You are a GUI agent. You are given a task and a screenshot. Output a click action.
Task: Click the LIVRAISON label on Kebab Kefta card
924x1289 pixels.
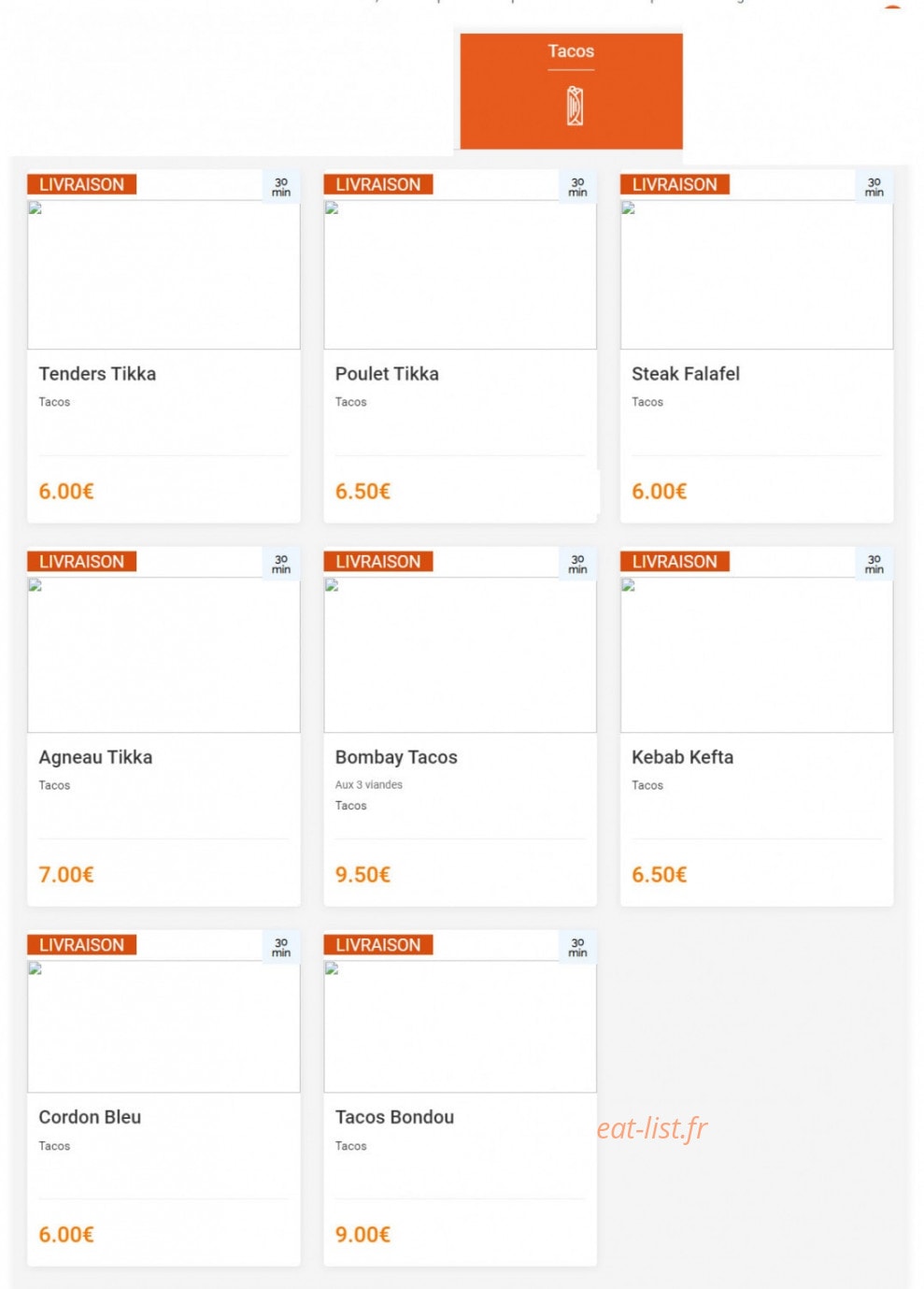pyautogui.click(x=675, y=561)
